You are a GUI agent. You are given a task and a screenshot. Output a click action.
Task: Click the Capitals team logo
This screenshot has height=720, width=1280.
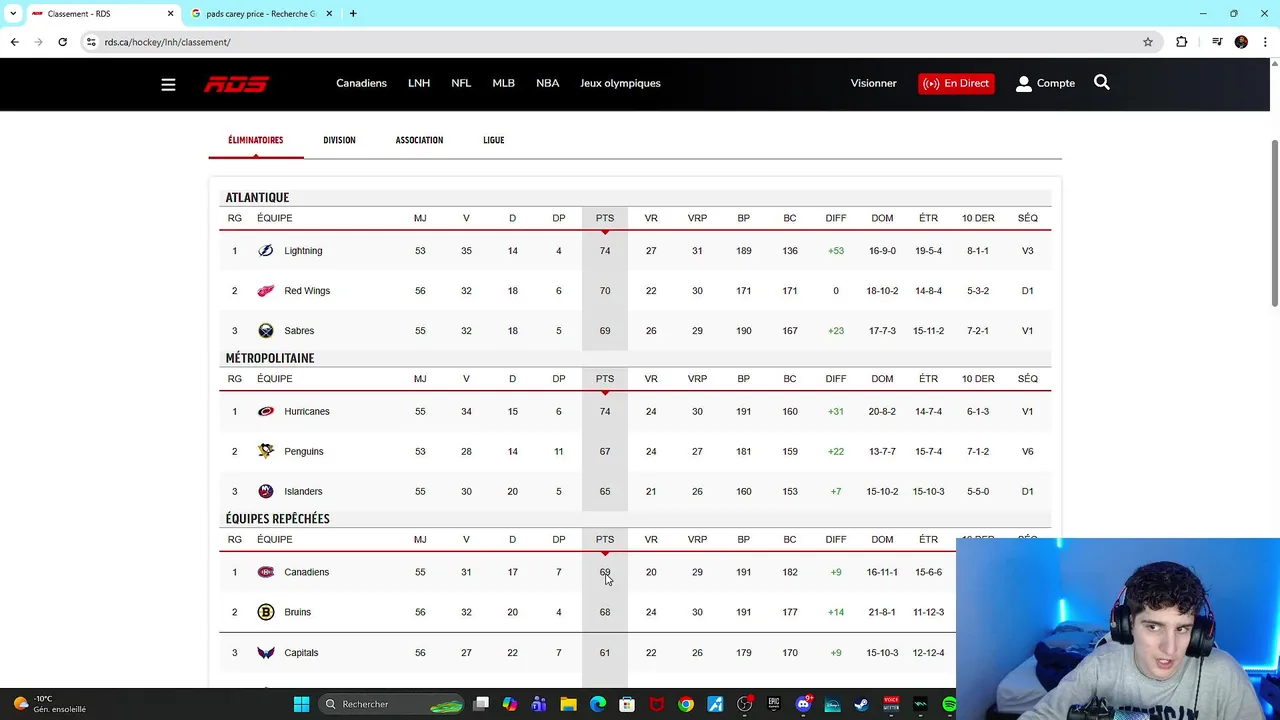[265, 653]
